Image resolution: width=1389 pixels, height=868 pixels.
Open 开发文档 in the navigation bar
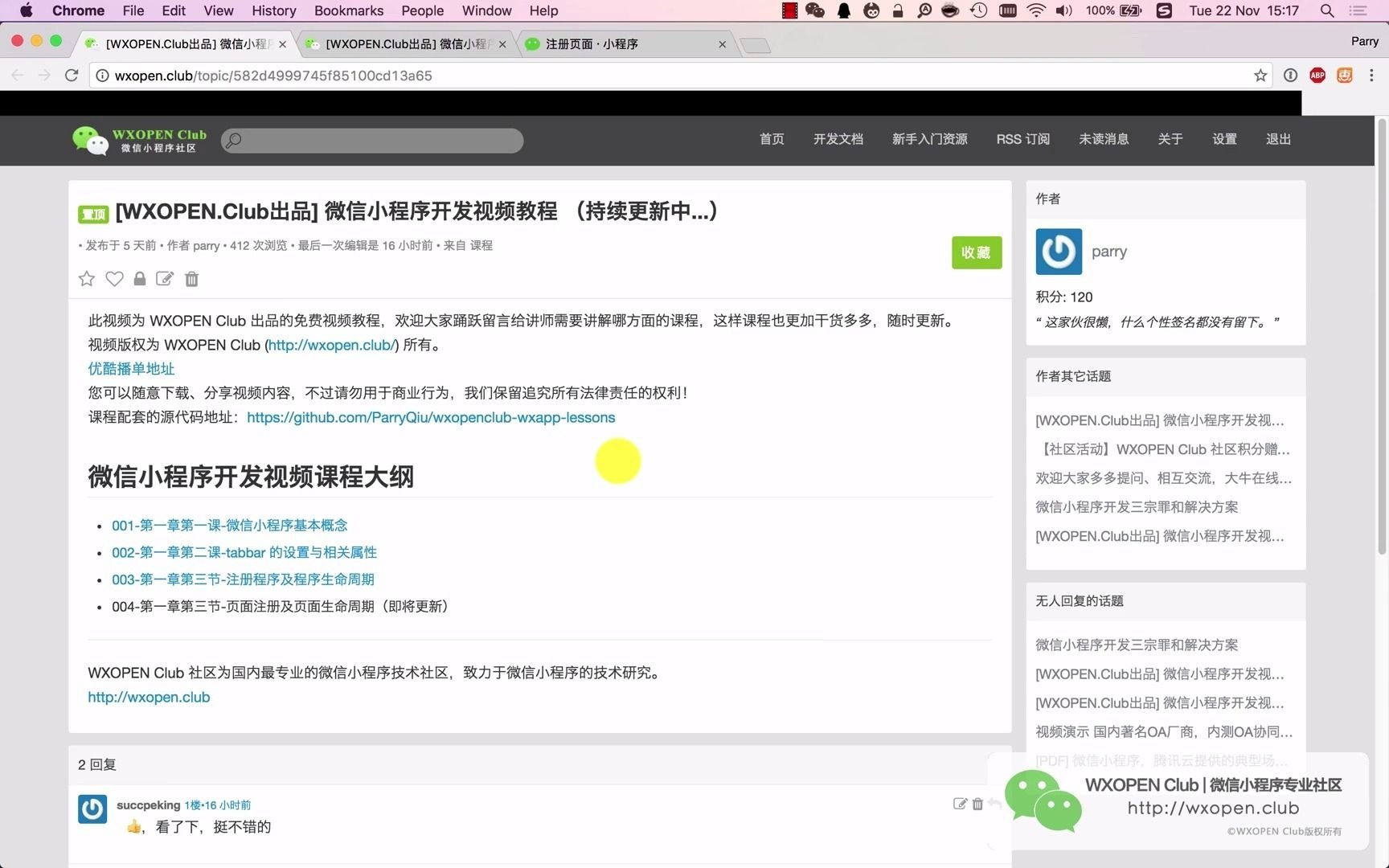pyautogui.click(x=838, y=139)
